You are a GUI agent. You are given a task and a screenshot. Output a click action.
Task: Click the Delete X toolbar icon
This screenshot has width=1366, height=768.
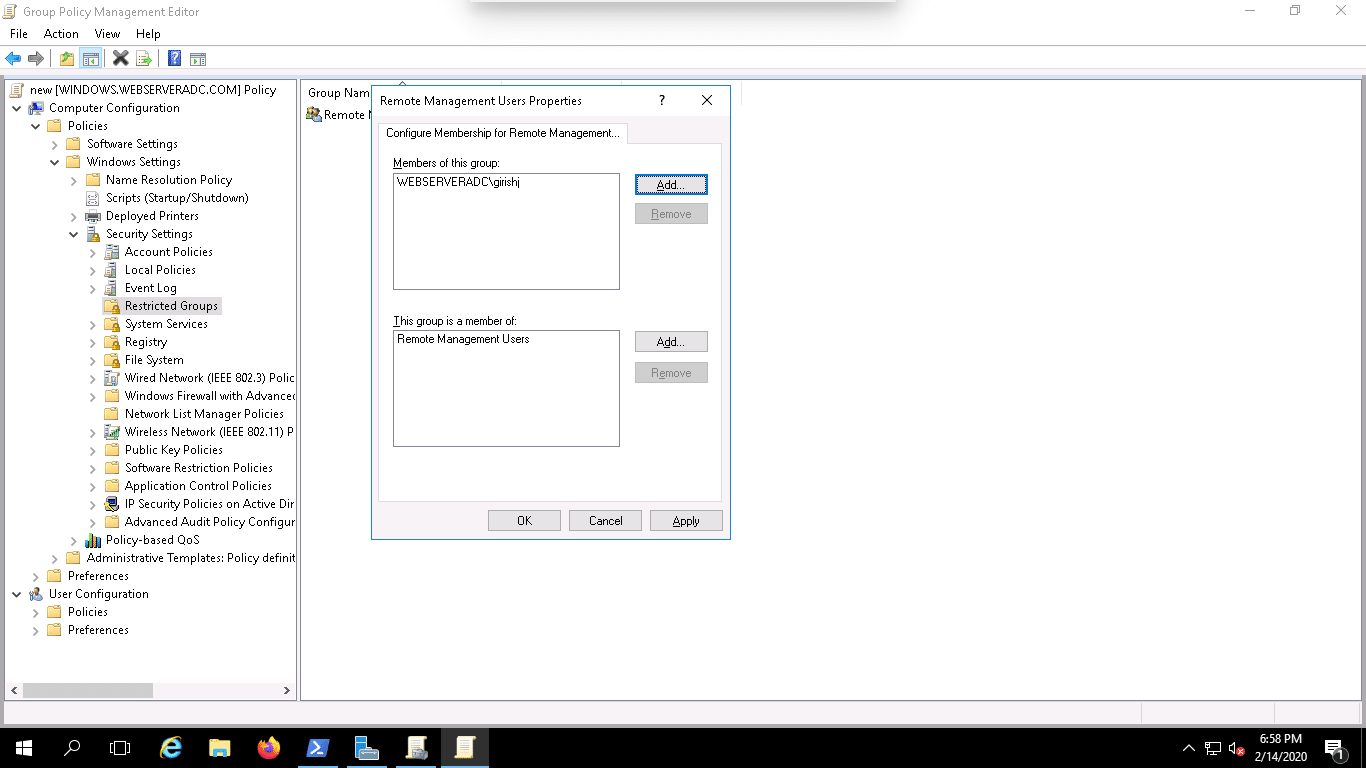point(121,59)
